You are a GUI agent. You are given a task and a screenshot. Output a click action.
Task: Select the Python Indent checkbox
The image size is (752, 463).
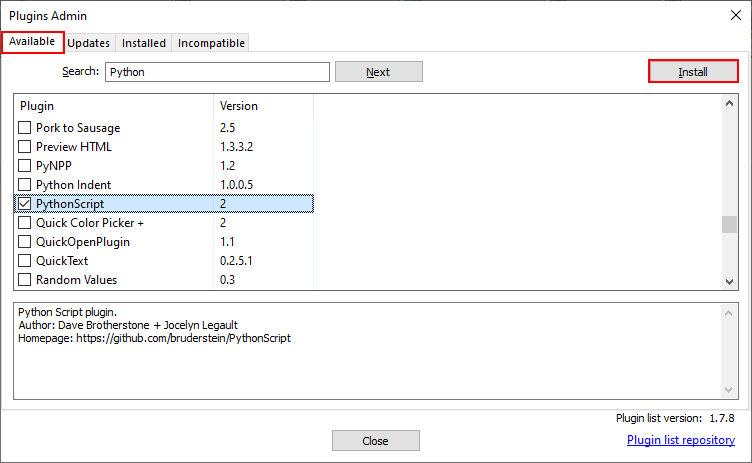[x=26, y=185]
